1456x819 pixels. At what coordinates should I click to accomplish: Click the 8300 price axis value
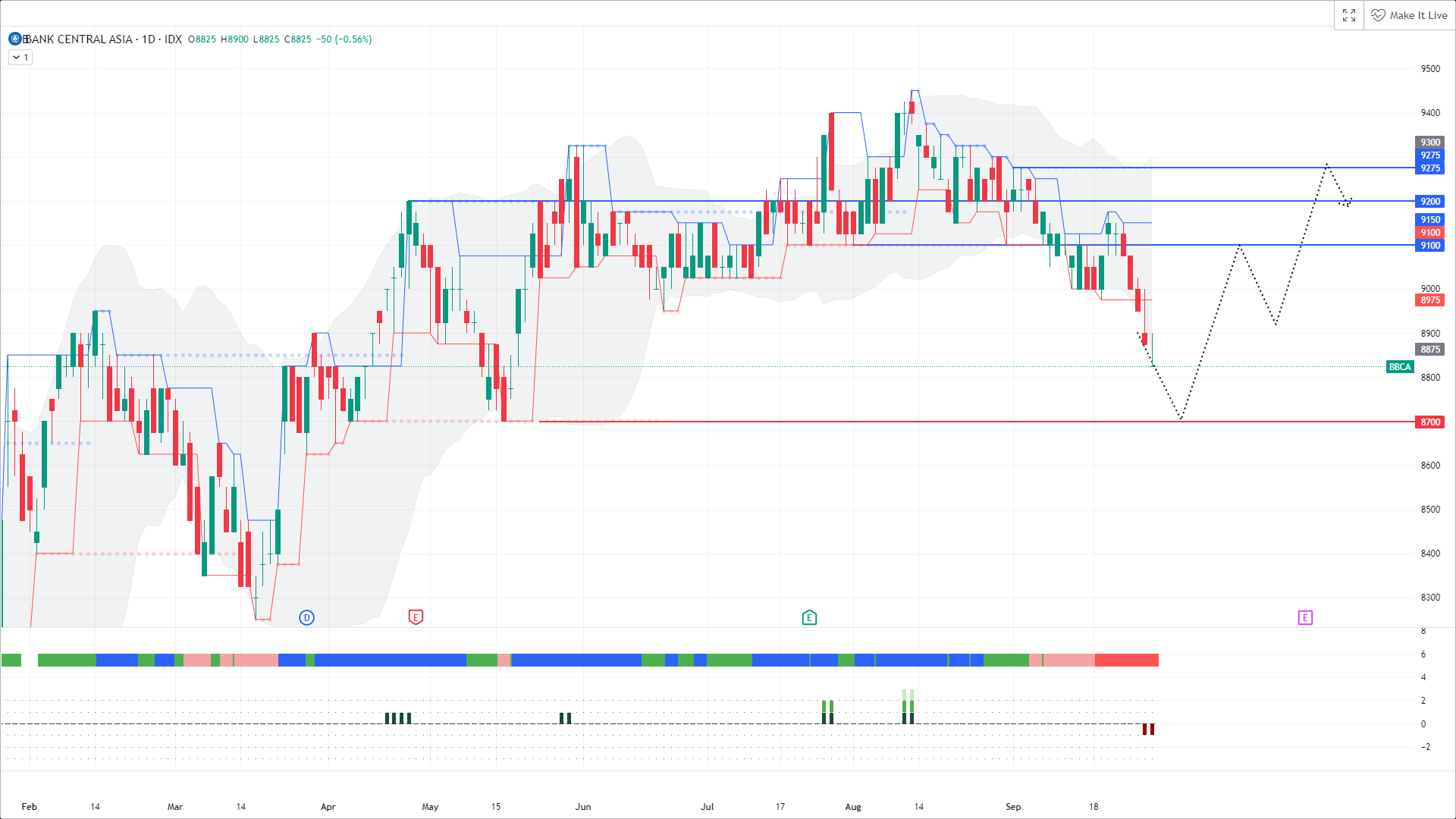[1430, 598]
